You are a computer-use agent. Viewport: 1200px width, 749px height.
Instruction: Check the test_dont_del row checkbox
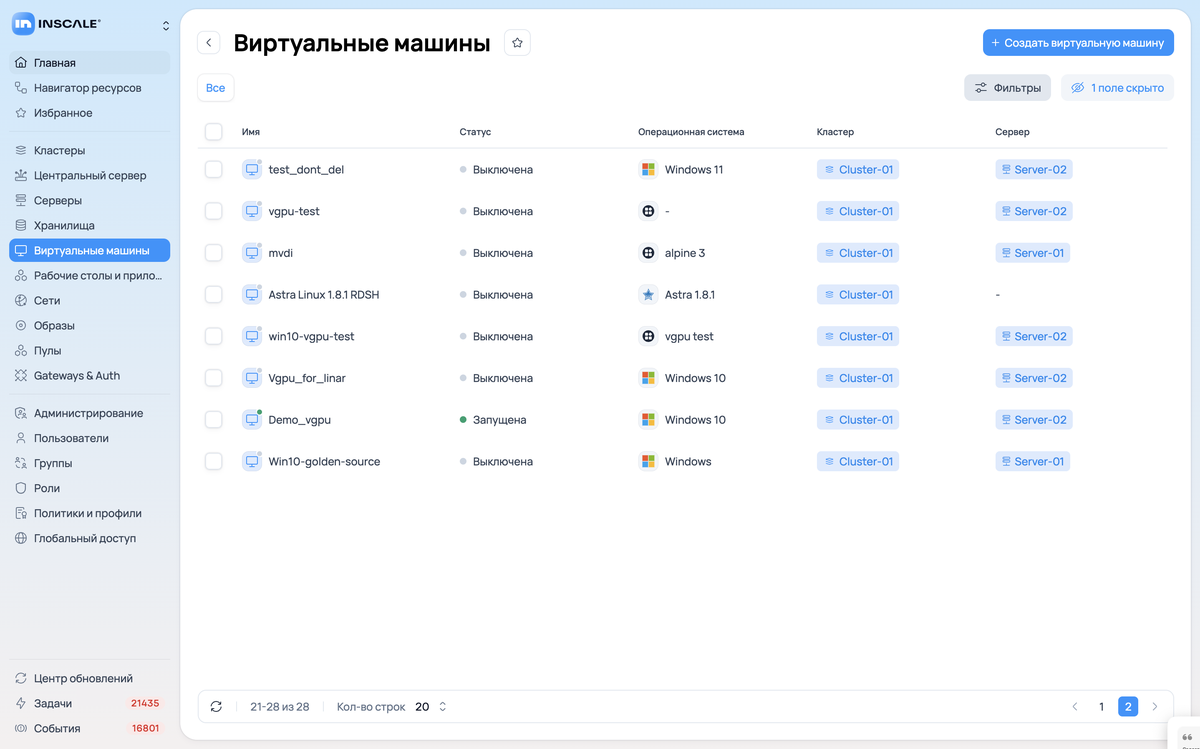pos(213,170)
